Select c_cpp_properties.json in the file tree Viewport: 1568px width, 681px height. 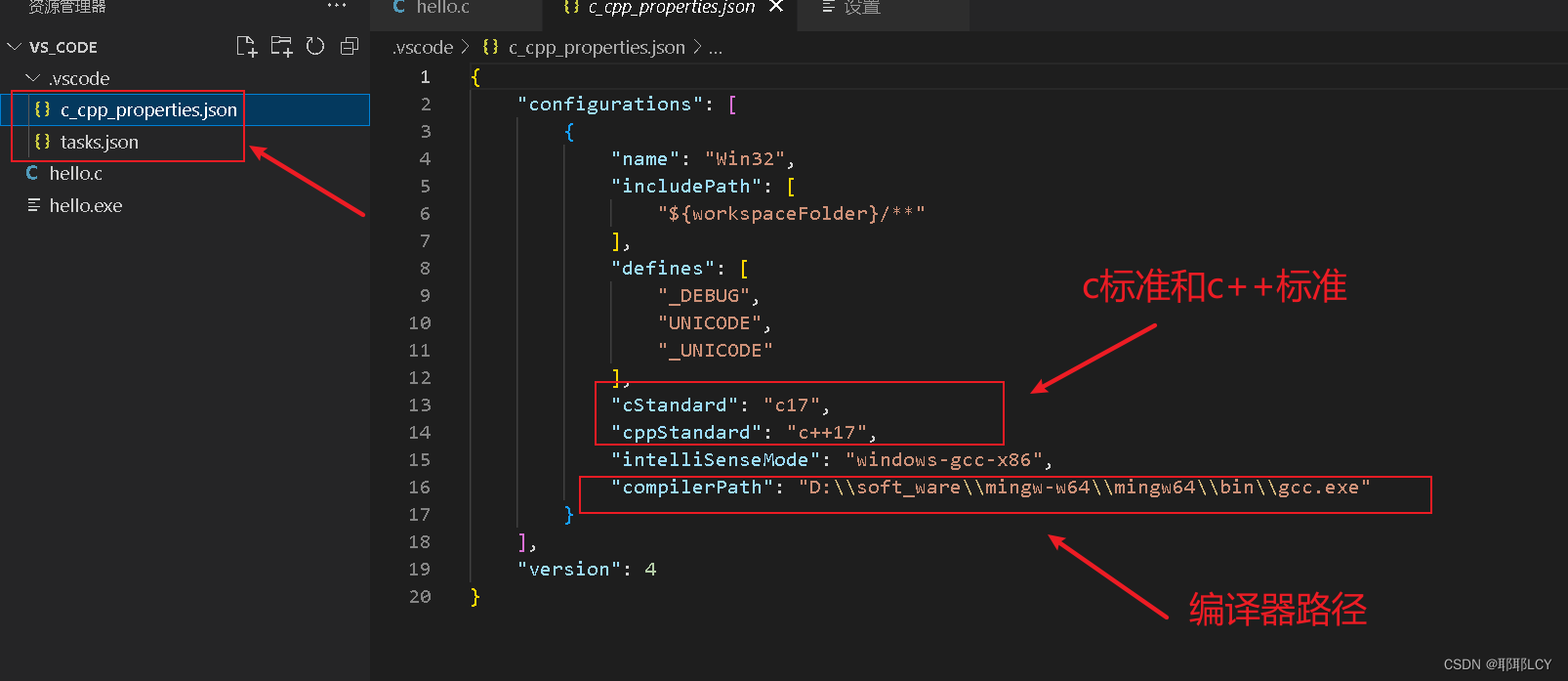tap(148, 110)
